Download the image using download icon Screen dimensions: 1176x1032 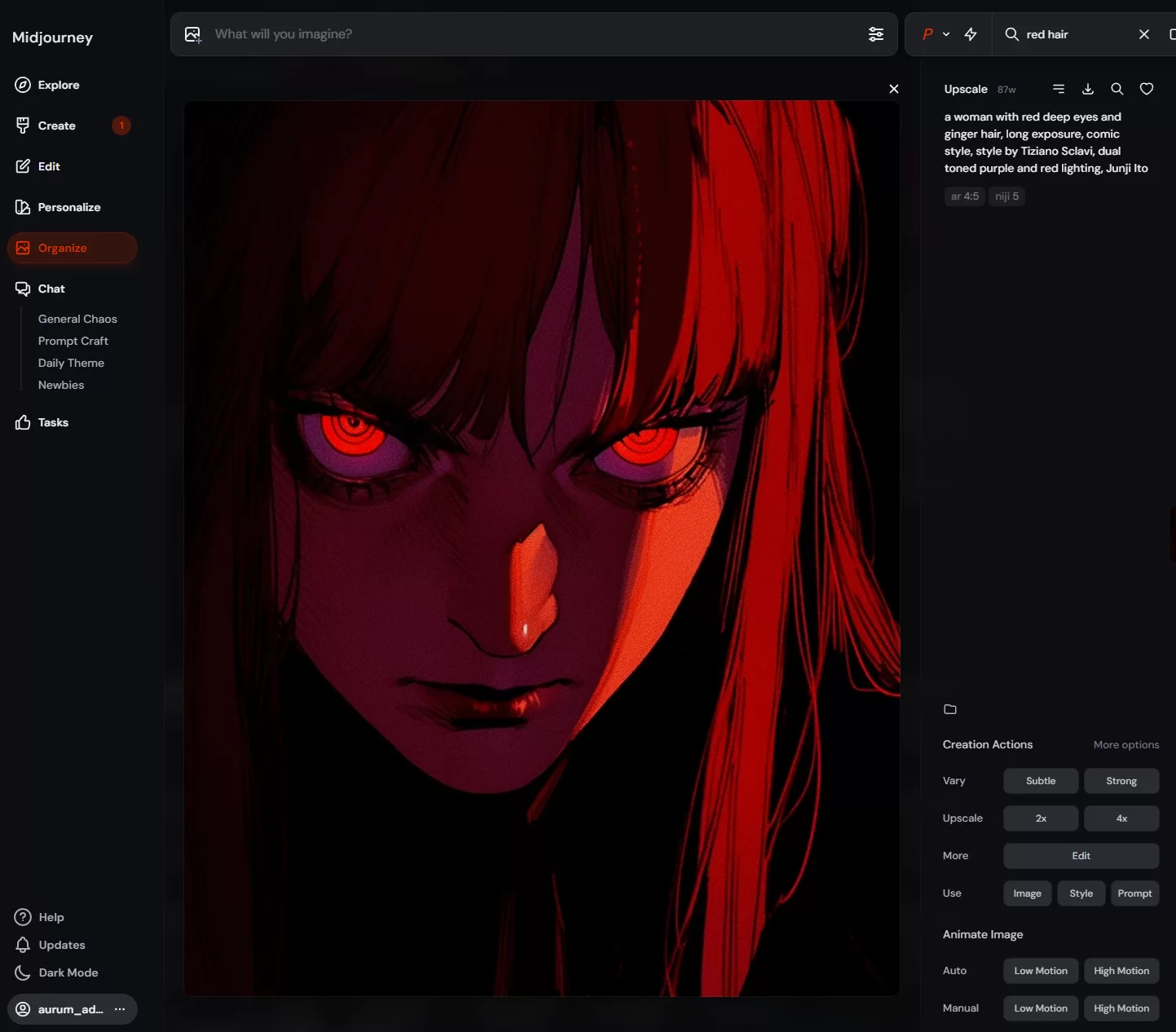(x=1087, y=89)
